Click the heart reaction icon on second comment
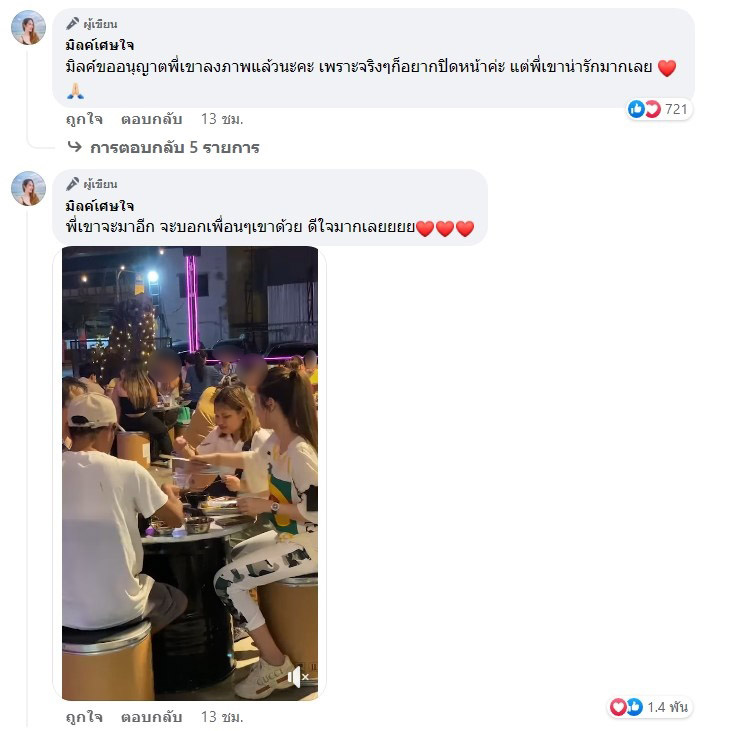The width and height of the screenshot is (733, 731). (618, 707)
